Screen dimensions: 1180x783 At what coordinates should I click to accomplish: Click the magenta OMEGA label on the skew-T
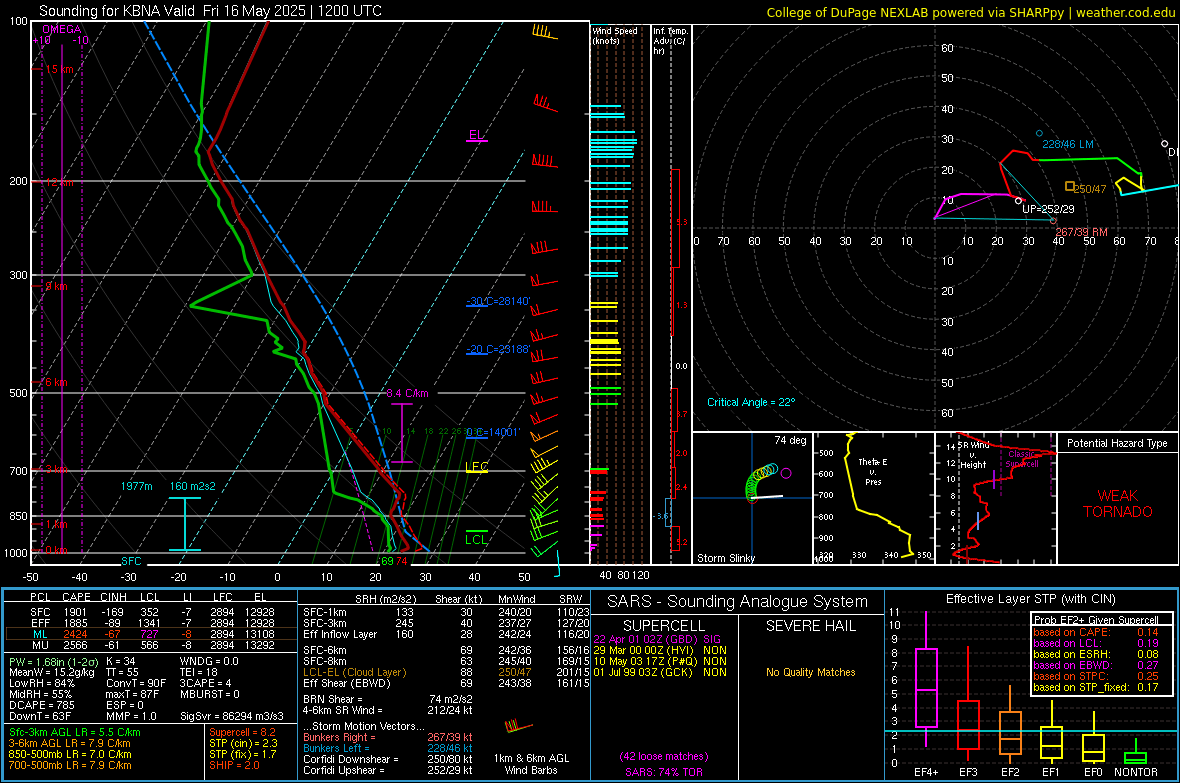coord(62,29)
